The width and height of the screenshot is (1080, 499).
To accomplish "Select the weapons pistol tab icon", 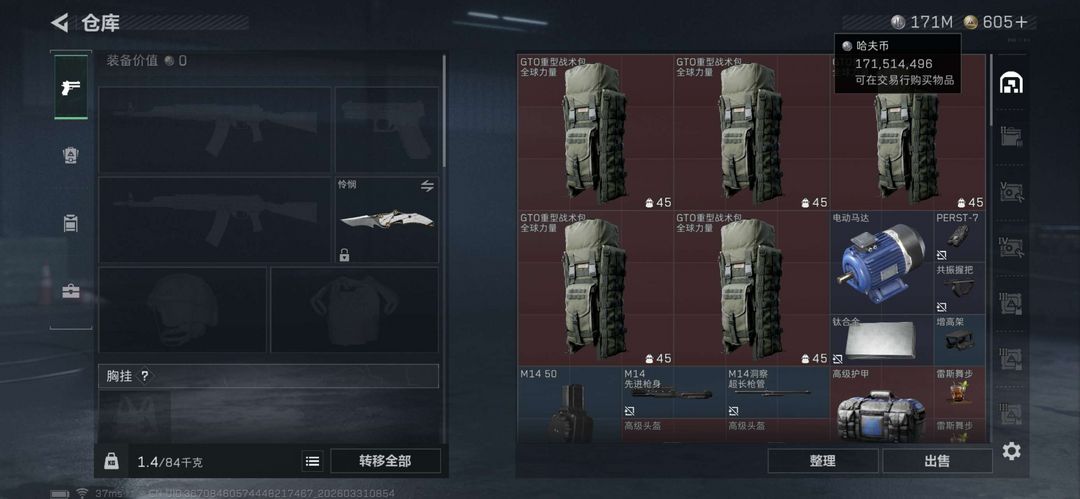I will click(71, 87).
